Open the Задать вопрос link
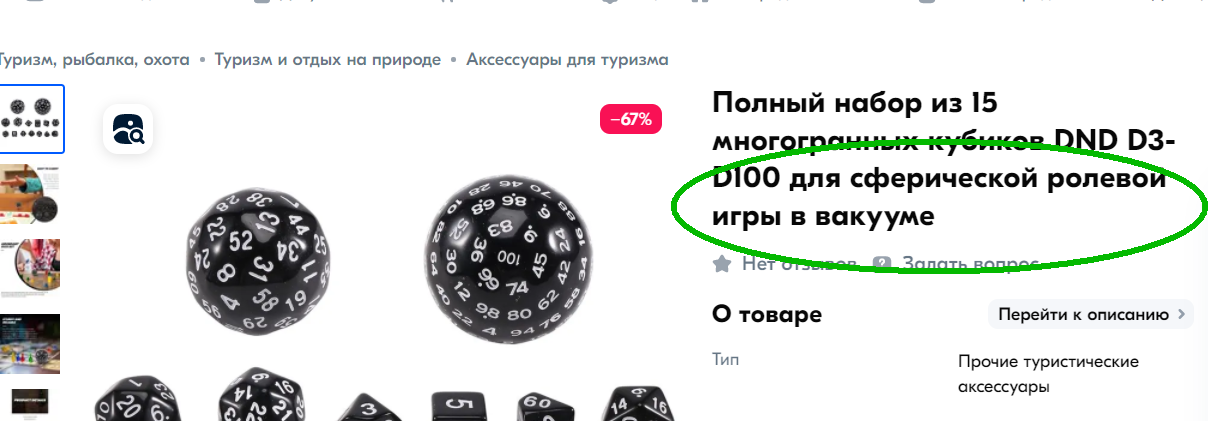This screenshot has width=1208, height=421. point(957,264)
